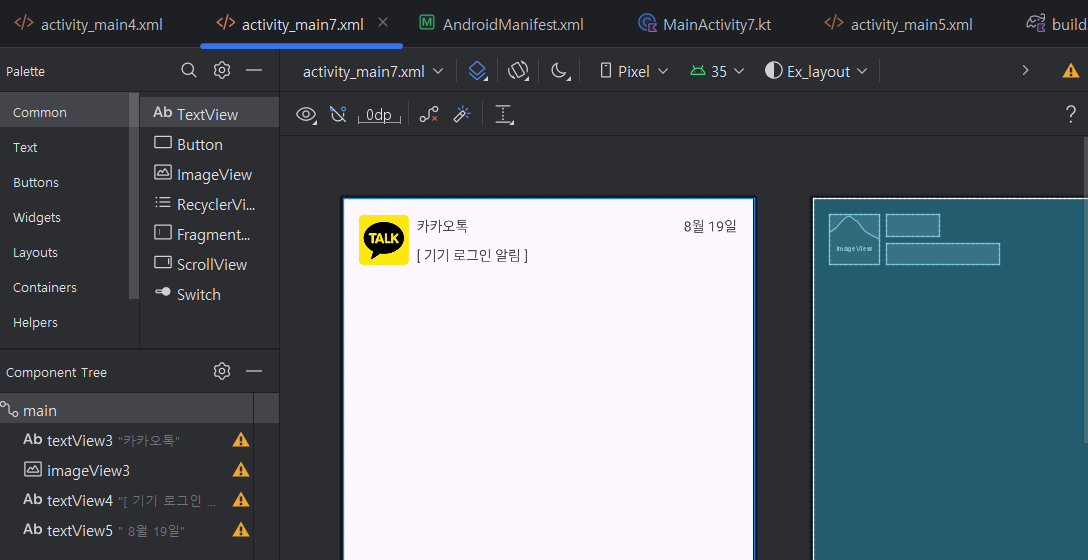Image resolution: width=1088 pixels, height=560 pixels.
Task: Click warning icon beside textView4
Action: 241,499
